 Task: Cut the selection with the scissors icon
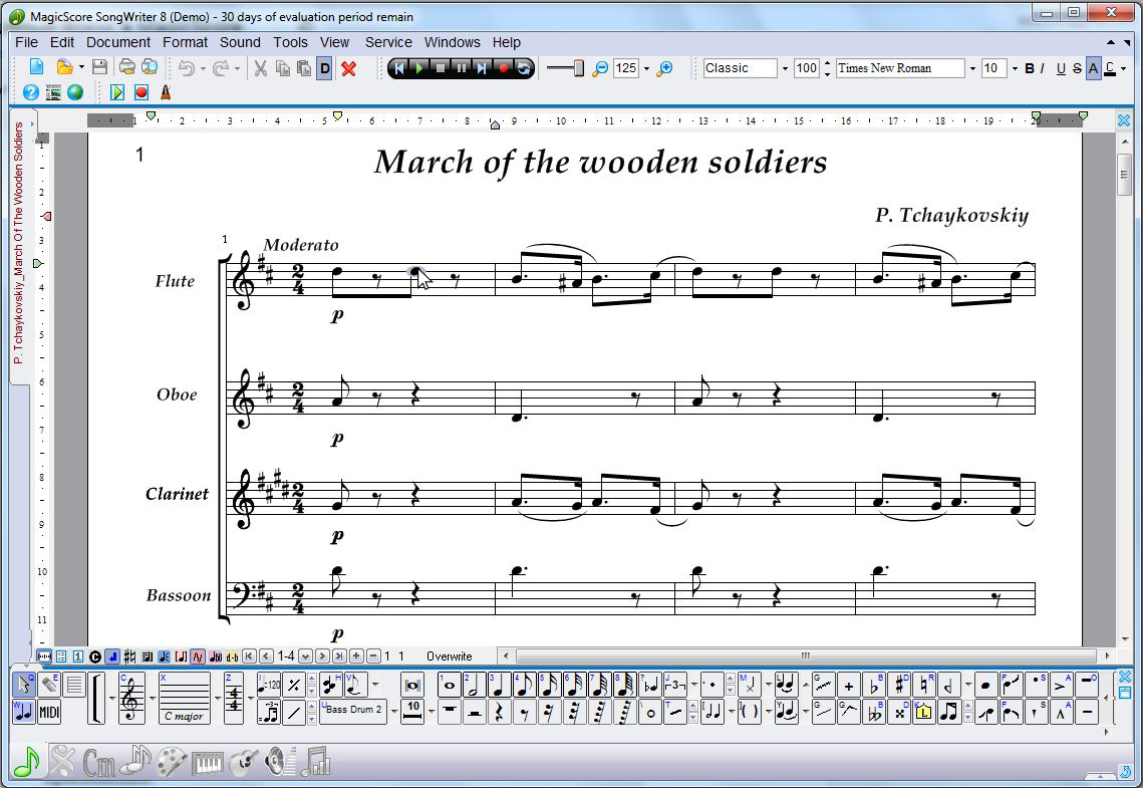260,69
